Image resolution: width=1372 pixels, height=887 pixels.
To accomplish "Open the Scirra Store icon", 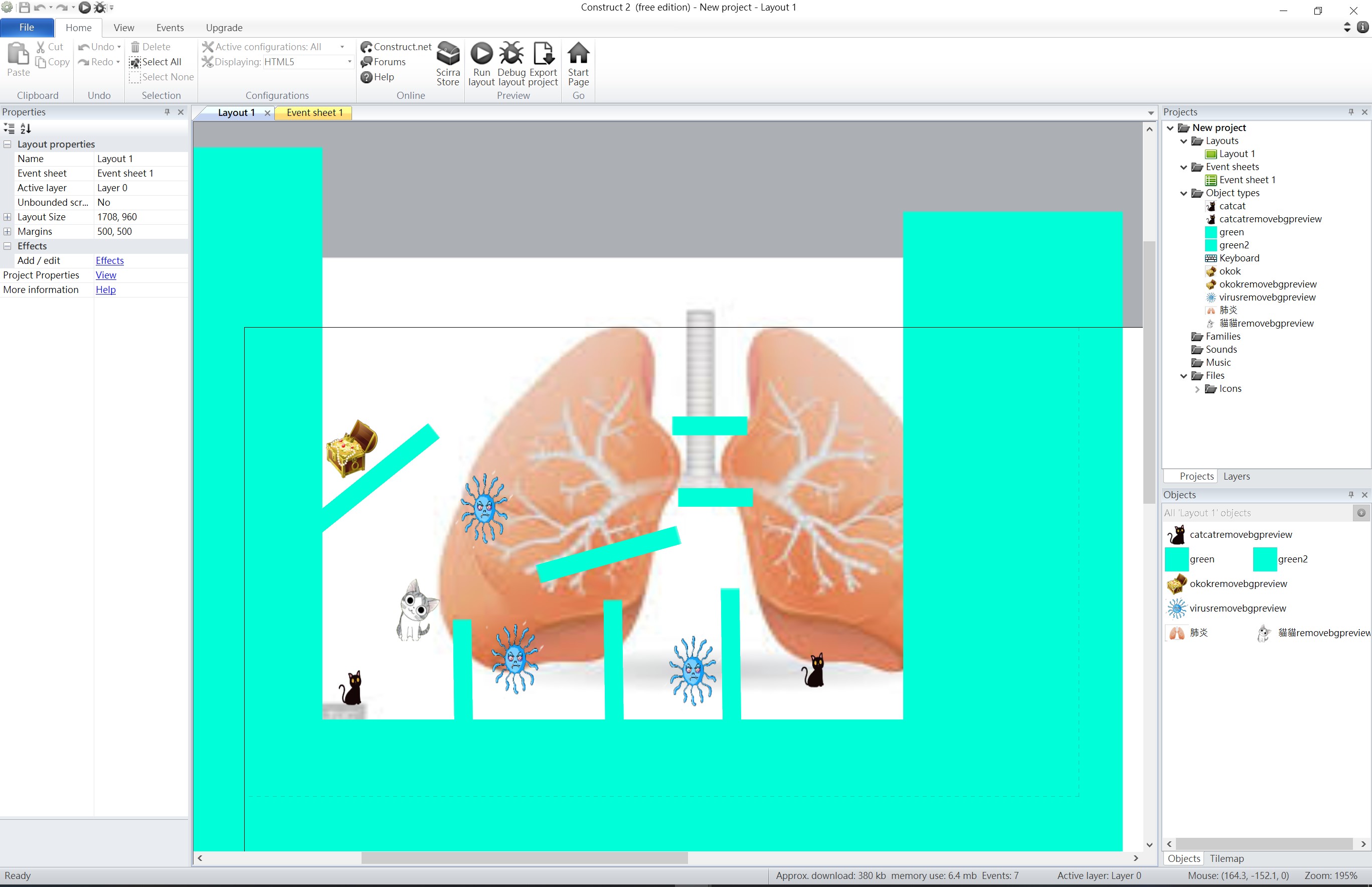I will [447, 54].
